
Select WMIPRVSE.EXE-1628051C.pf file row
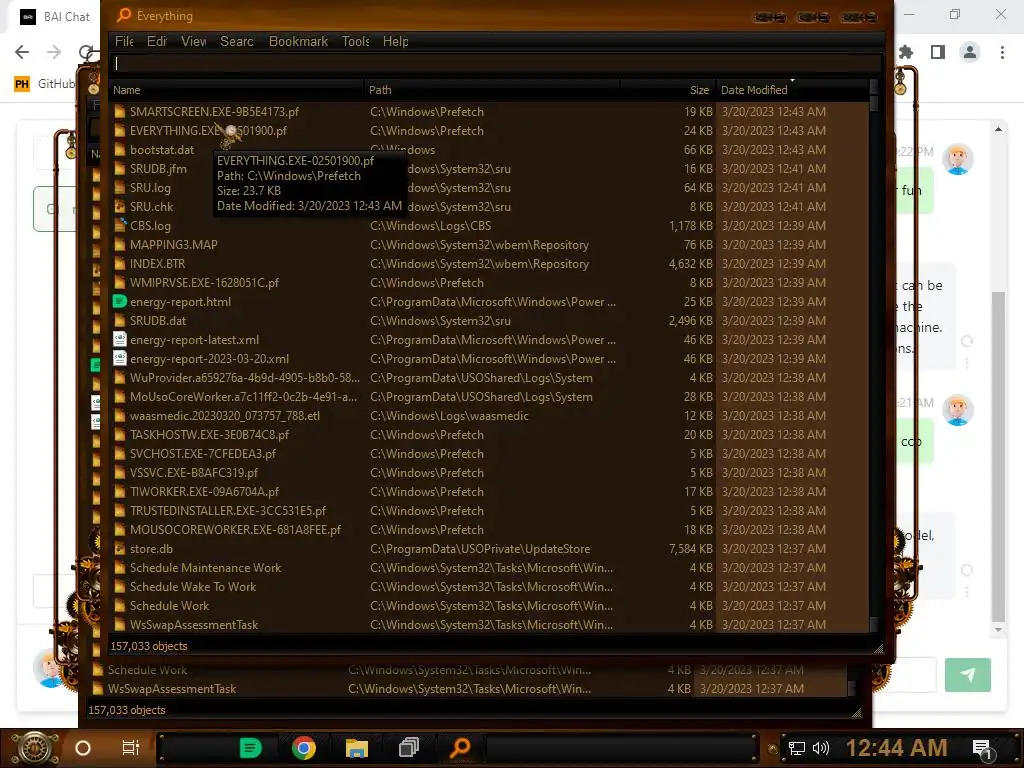(x=490, y=283)
